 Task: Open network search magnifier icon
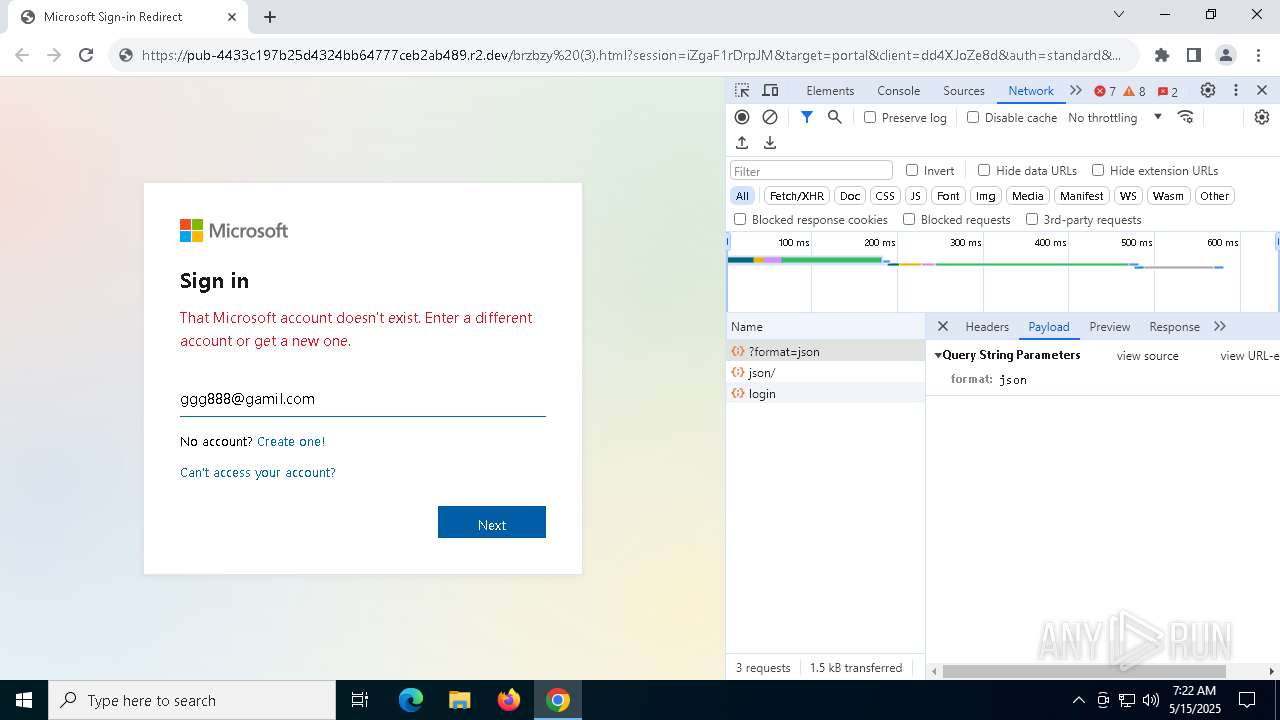pyautogui.click(x=835, y=117)
